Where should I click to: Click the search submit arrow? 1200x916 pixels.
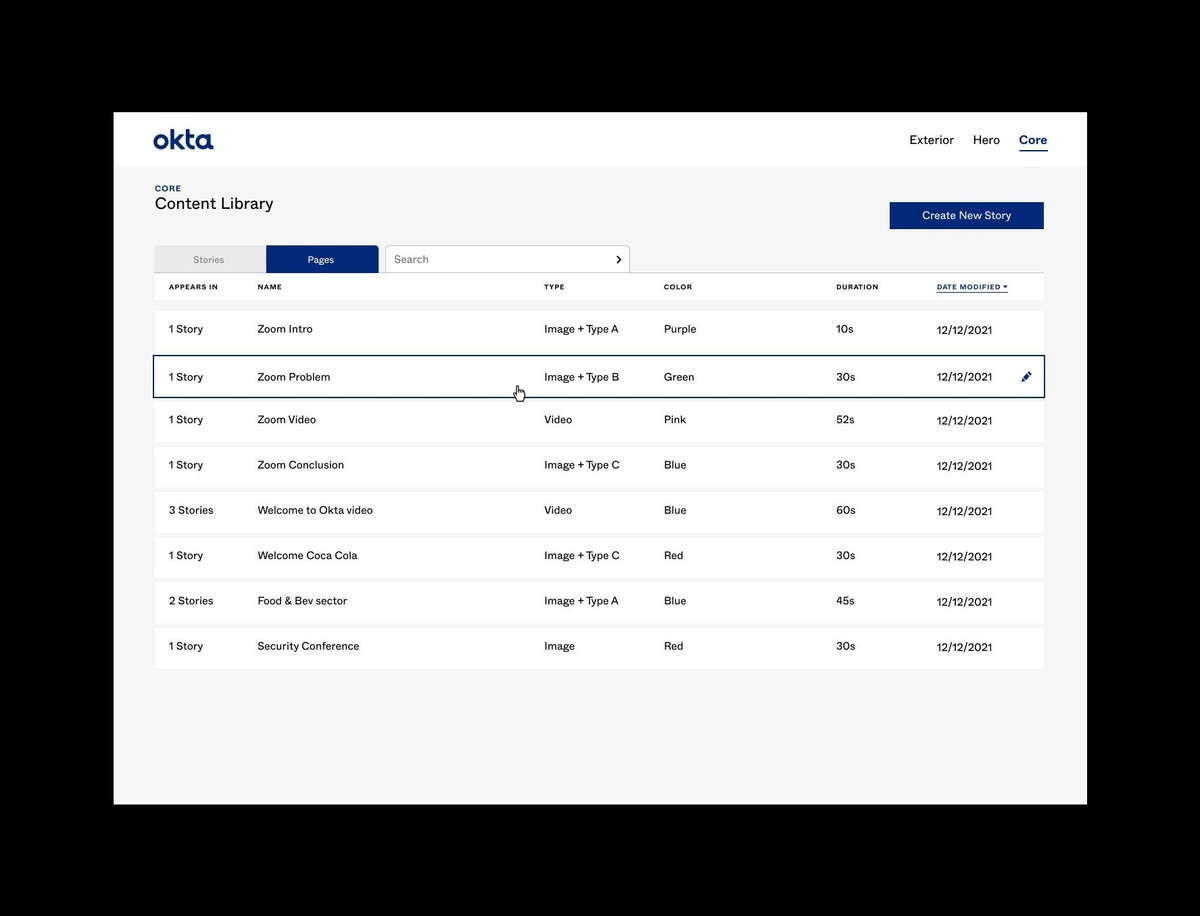pos(619,259)
